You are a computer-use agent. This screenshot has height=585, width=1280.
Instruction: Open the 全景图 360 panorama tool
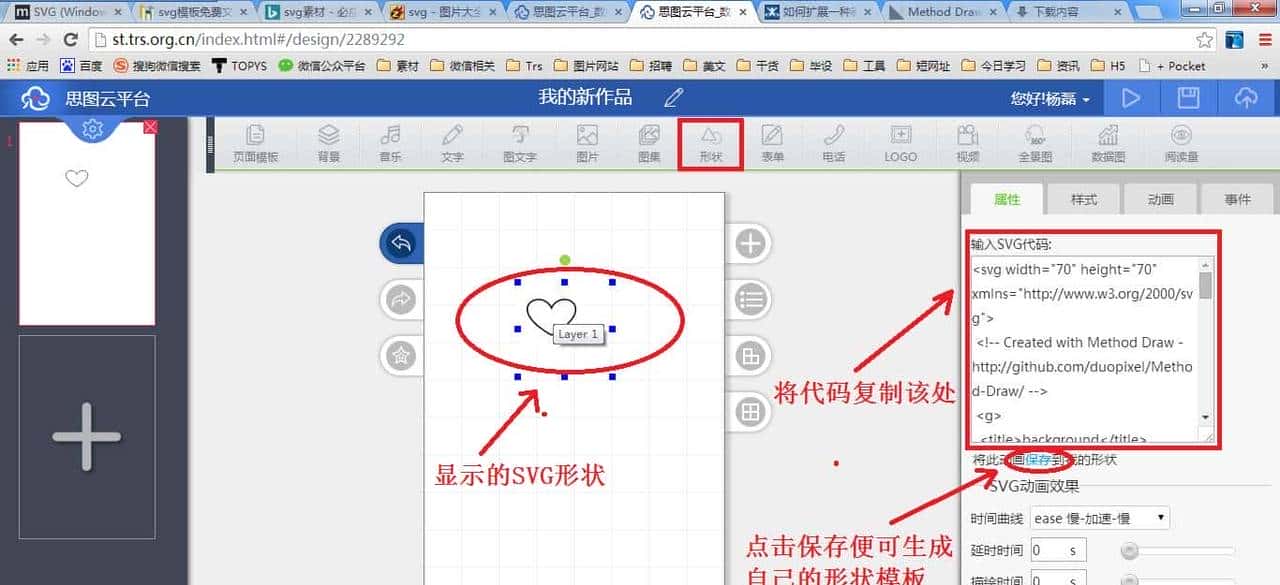pos(1035,143)
